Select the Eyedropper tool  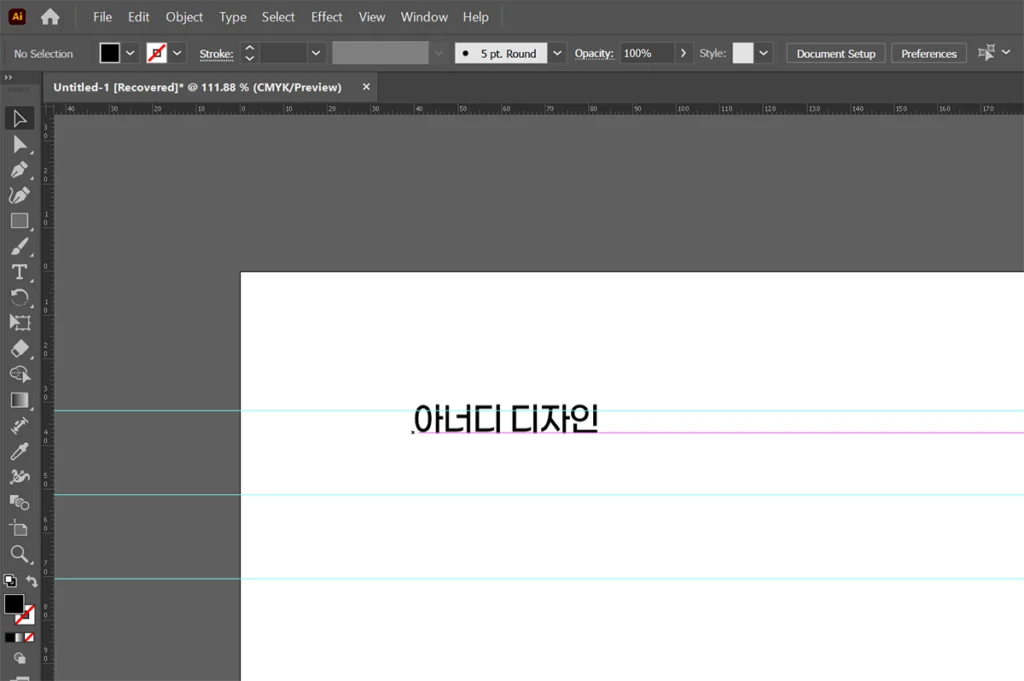(19, 451)
